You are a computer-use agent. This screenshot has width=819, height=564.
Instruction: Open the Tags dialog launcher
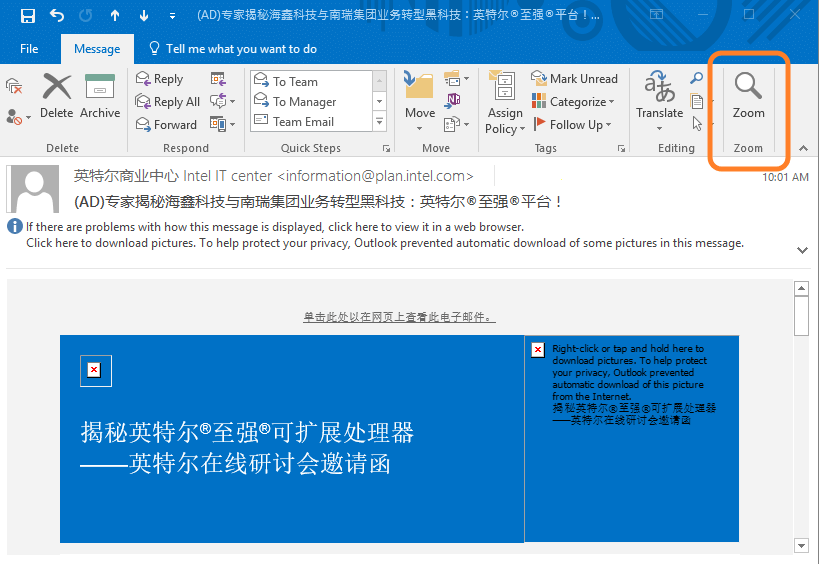click(x=622, y=148)
